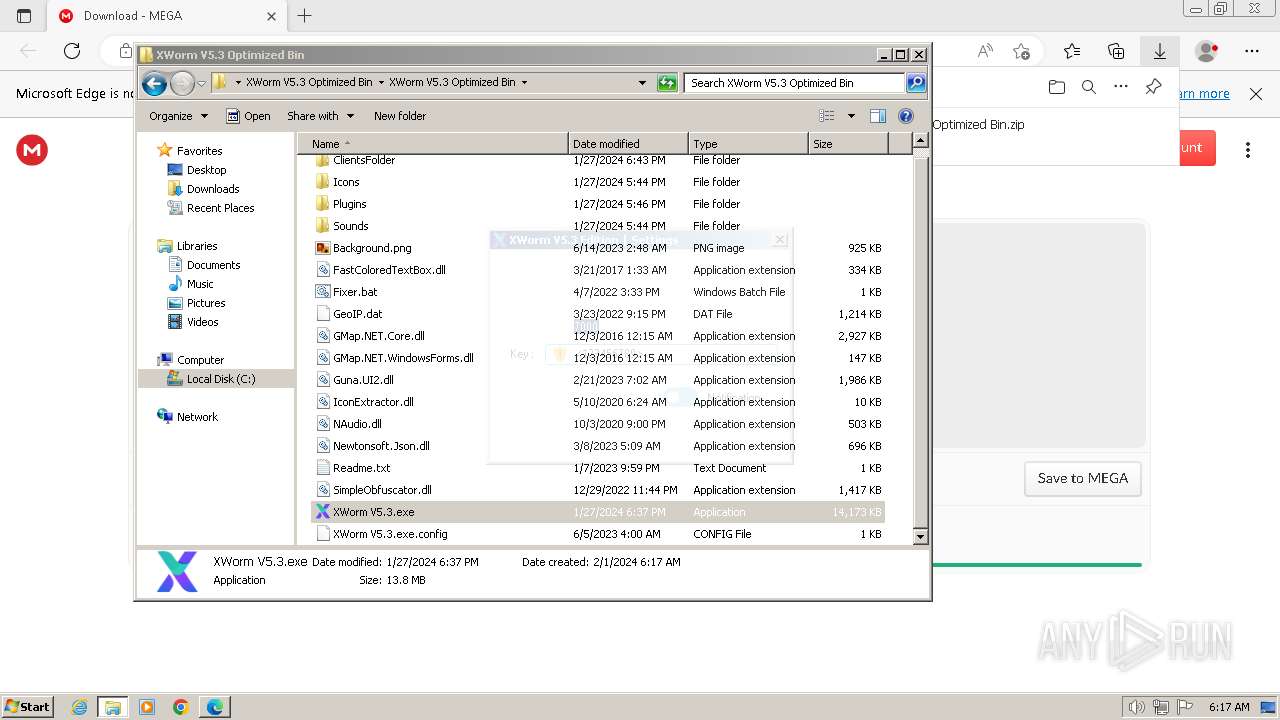Click the Search XWorm V5.3 Optimized Bin field
The image size is (1280, 720).
click(796, 83)
